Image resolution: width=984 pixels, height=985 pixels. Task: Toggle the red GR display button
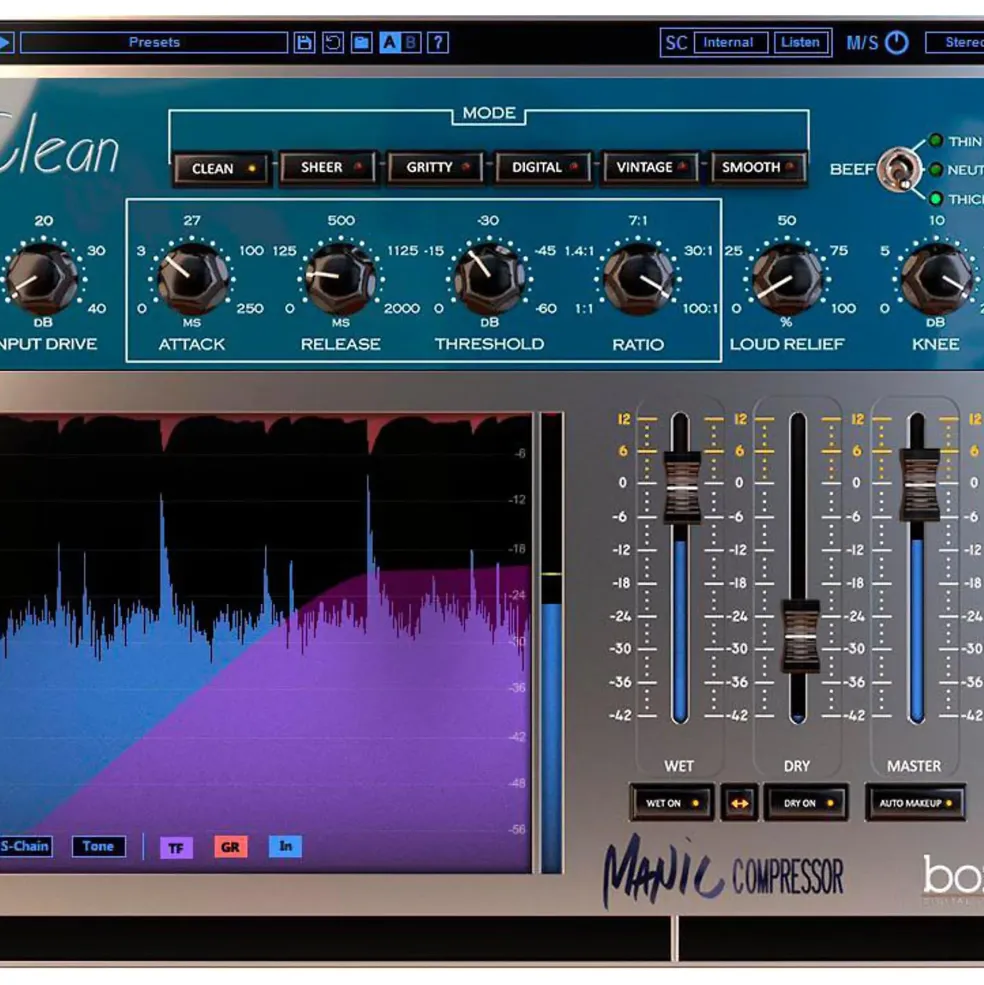pos(231,847)
